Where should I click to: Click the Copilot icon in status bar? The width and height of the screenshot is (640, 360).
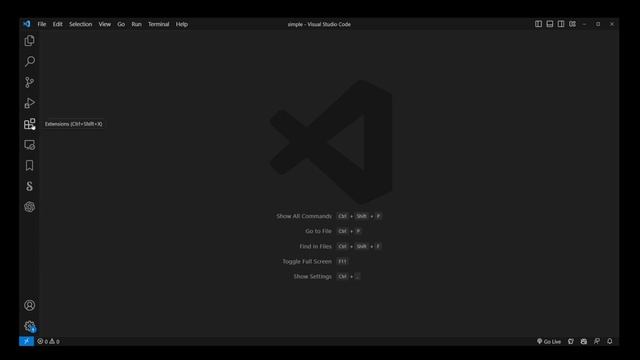tap(584, 341)
